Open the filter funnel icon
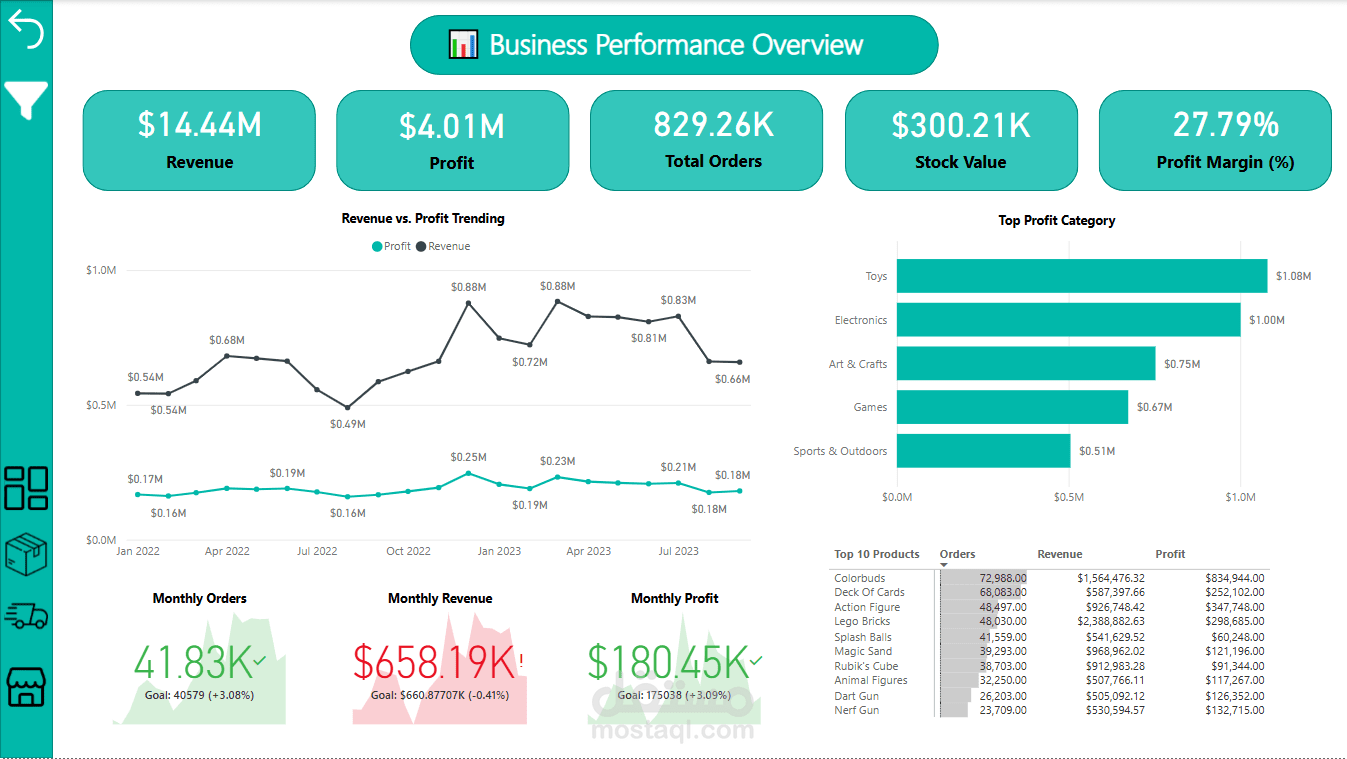 tap(26, 101)
